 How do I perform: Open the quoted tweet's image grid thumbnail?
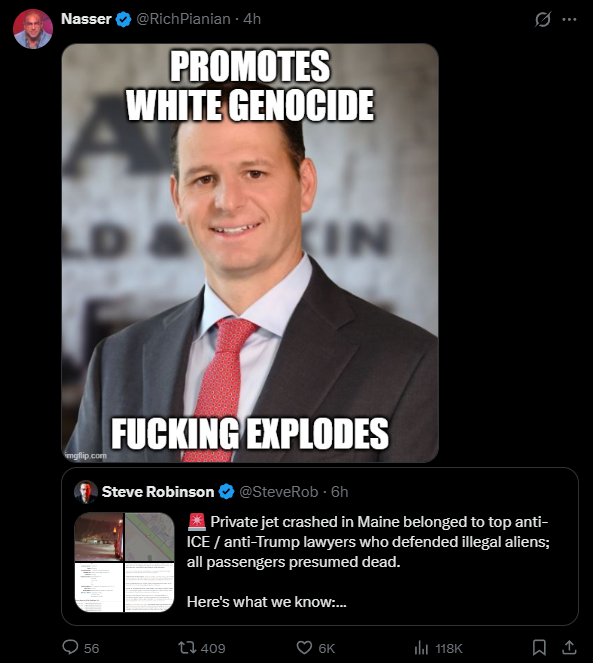pyautogui.click(x=124, y=562)
